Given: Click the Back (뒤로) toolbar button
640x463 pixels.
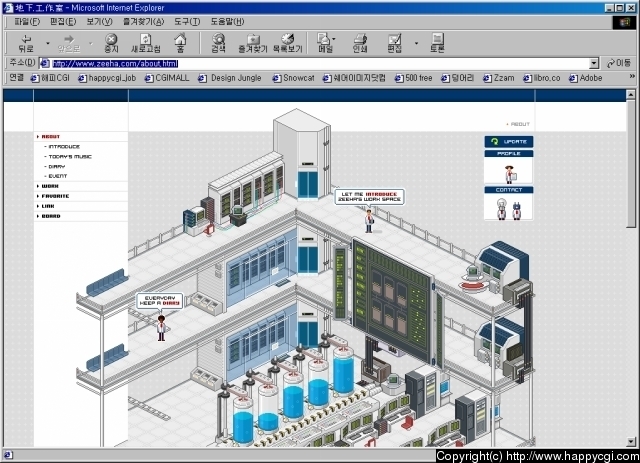Looking at the screenshot, I should (26, 43).
